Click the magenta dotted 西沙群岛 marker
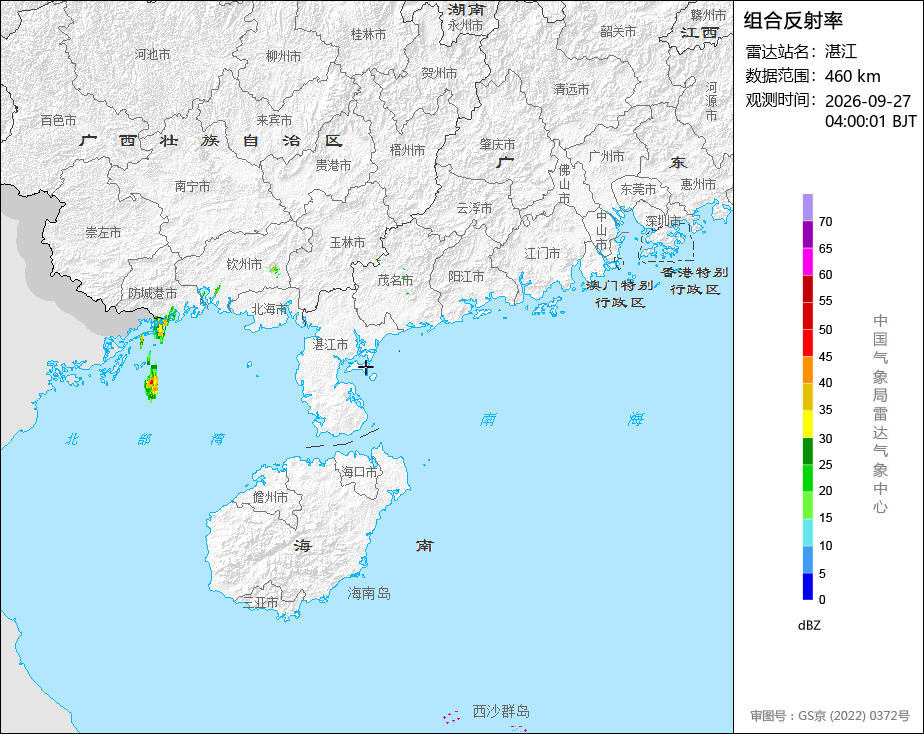 pyautogui.click(x=451, y=717)
